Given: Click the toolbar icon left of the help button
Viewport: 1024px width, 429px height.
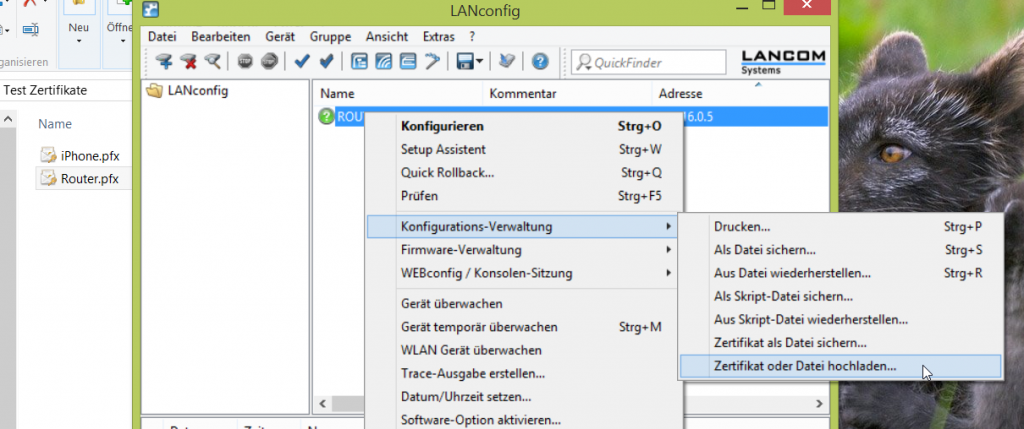Looking at the screenshot, I should click(506, 62).
